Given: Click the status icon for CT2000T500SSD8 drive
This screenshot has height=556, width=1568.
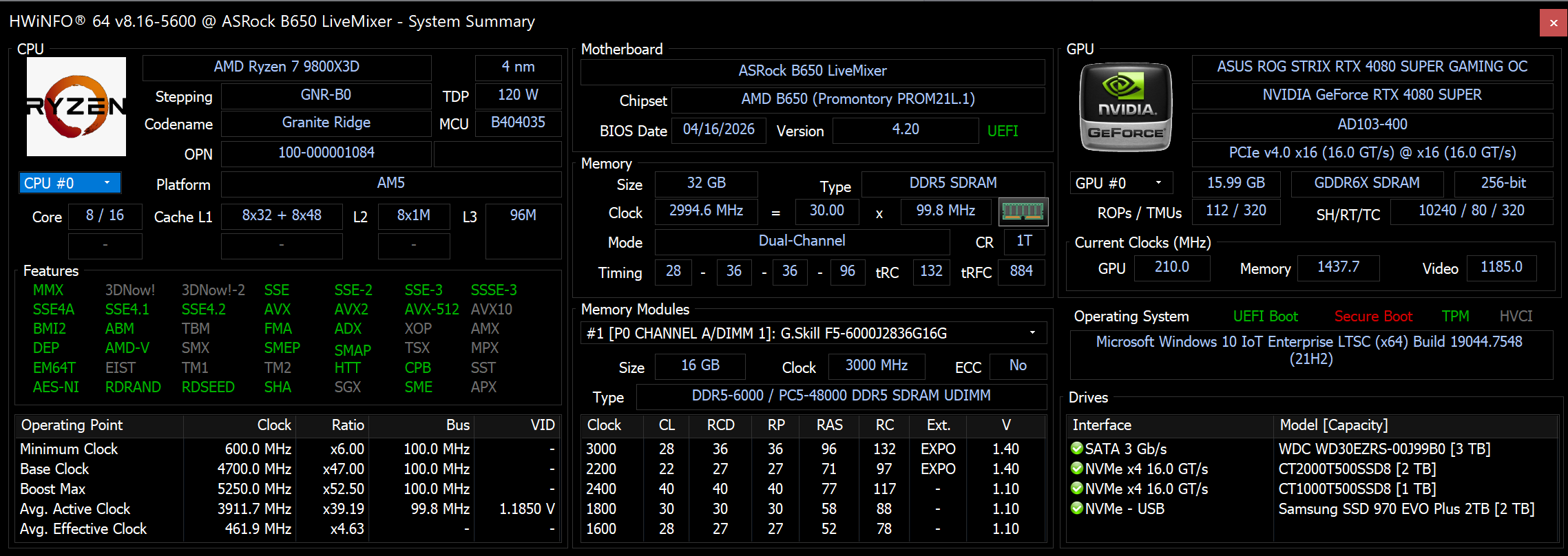Looking at the screenshot, I should pos(1077,469).
